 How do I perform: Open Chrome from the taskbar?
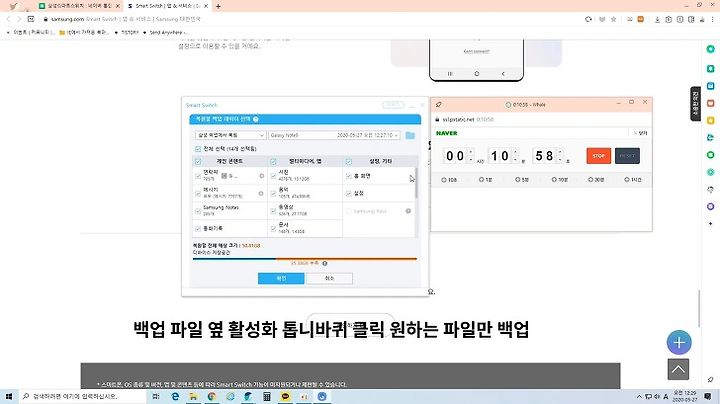[212, 396]
